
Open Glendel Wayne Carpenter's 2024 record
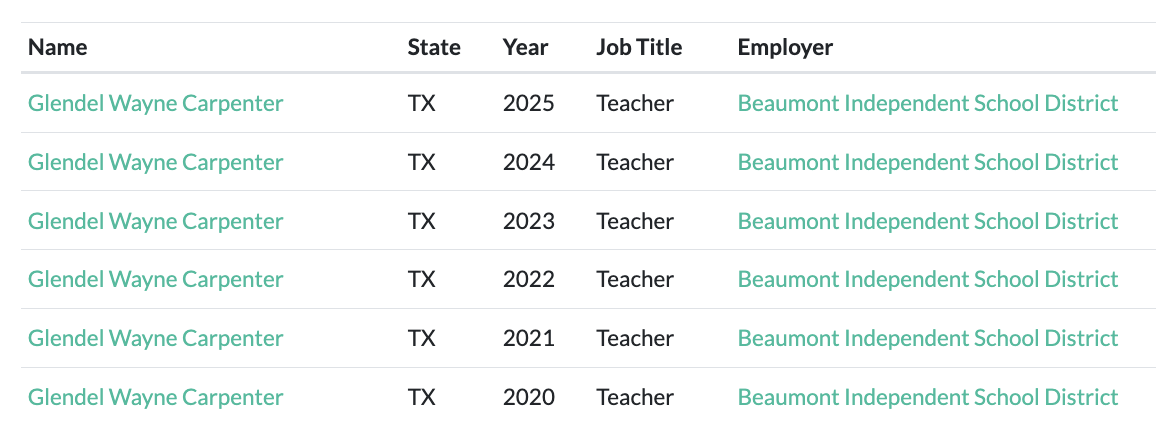[x=156, y=162]
